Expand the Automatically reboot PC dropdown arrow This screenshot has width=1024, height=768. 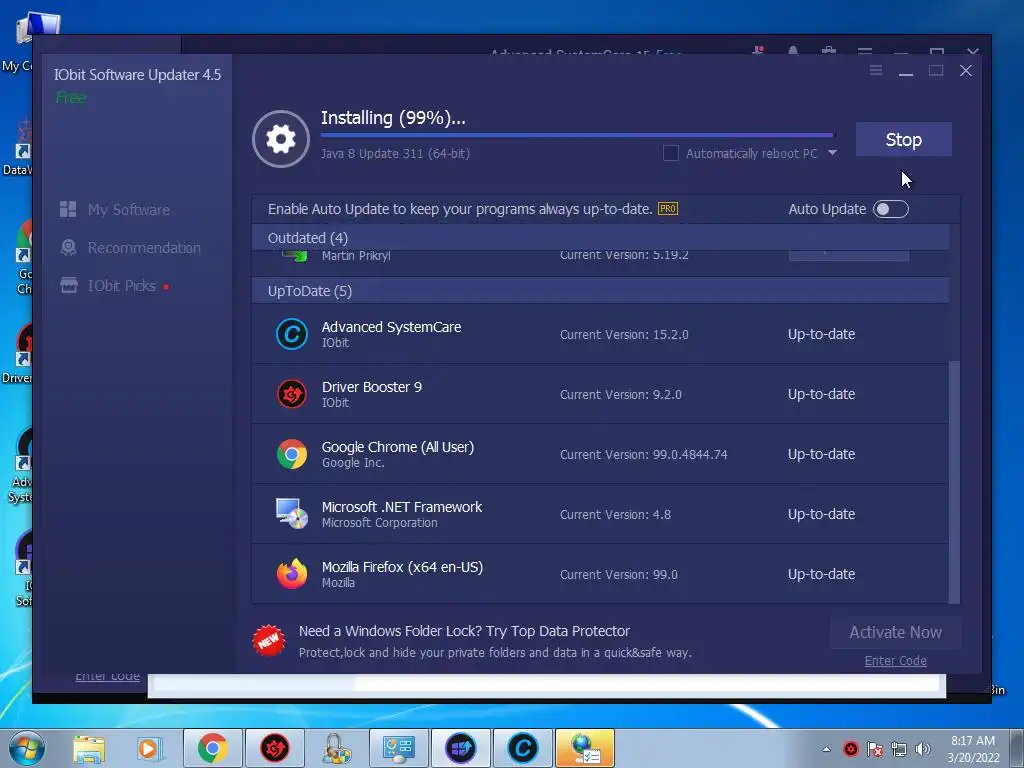[x=832, y=153]
